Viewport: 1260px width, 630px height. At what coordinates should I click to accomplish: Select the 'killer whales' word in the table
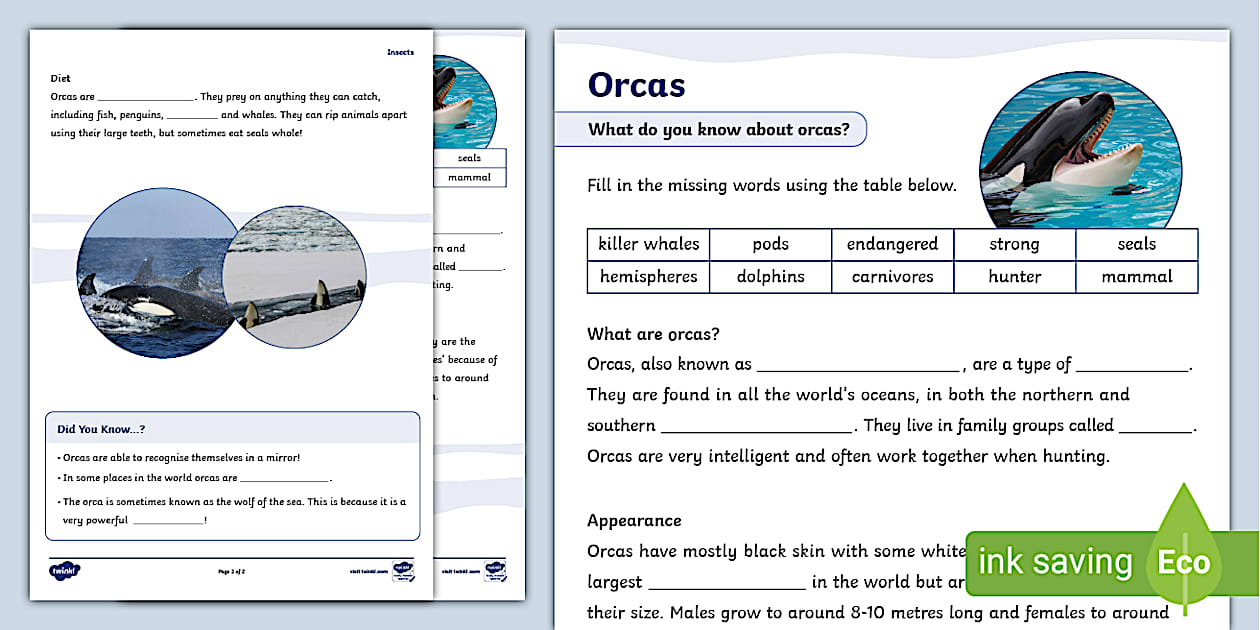pos(647,243)
